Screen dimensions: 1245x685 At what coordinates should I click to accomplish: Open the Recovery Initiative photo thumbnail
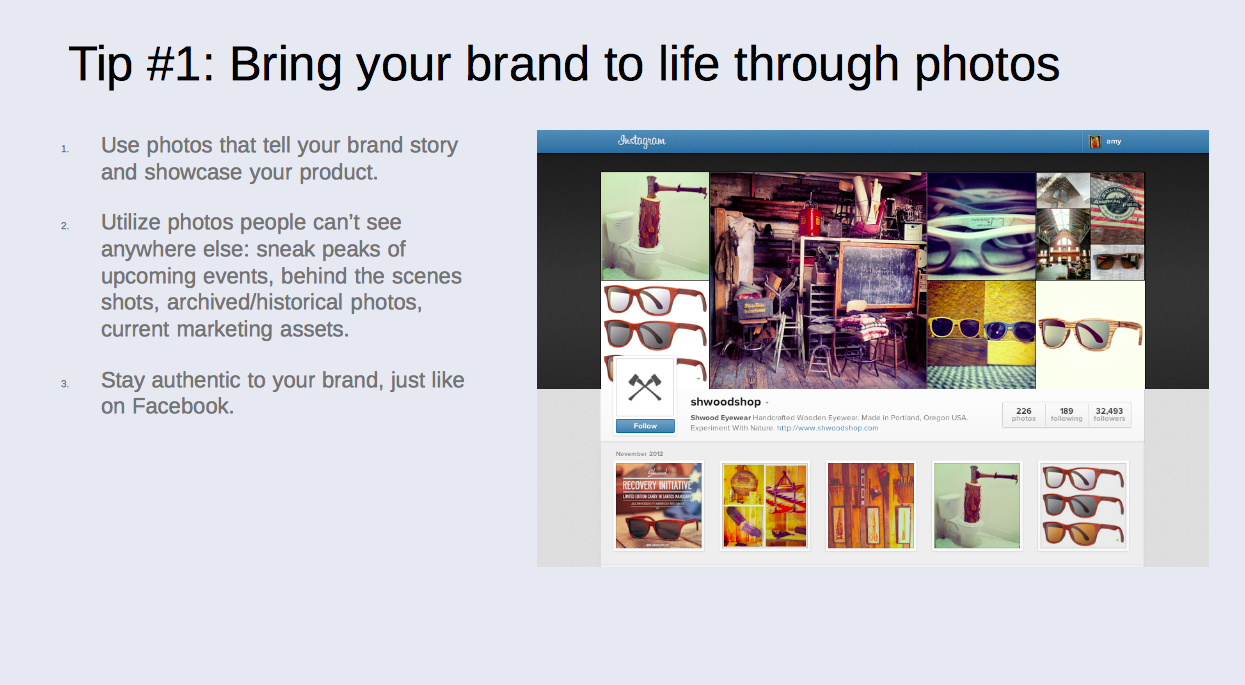pos(659,505)
